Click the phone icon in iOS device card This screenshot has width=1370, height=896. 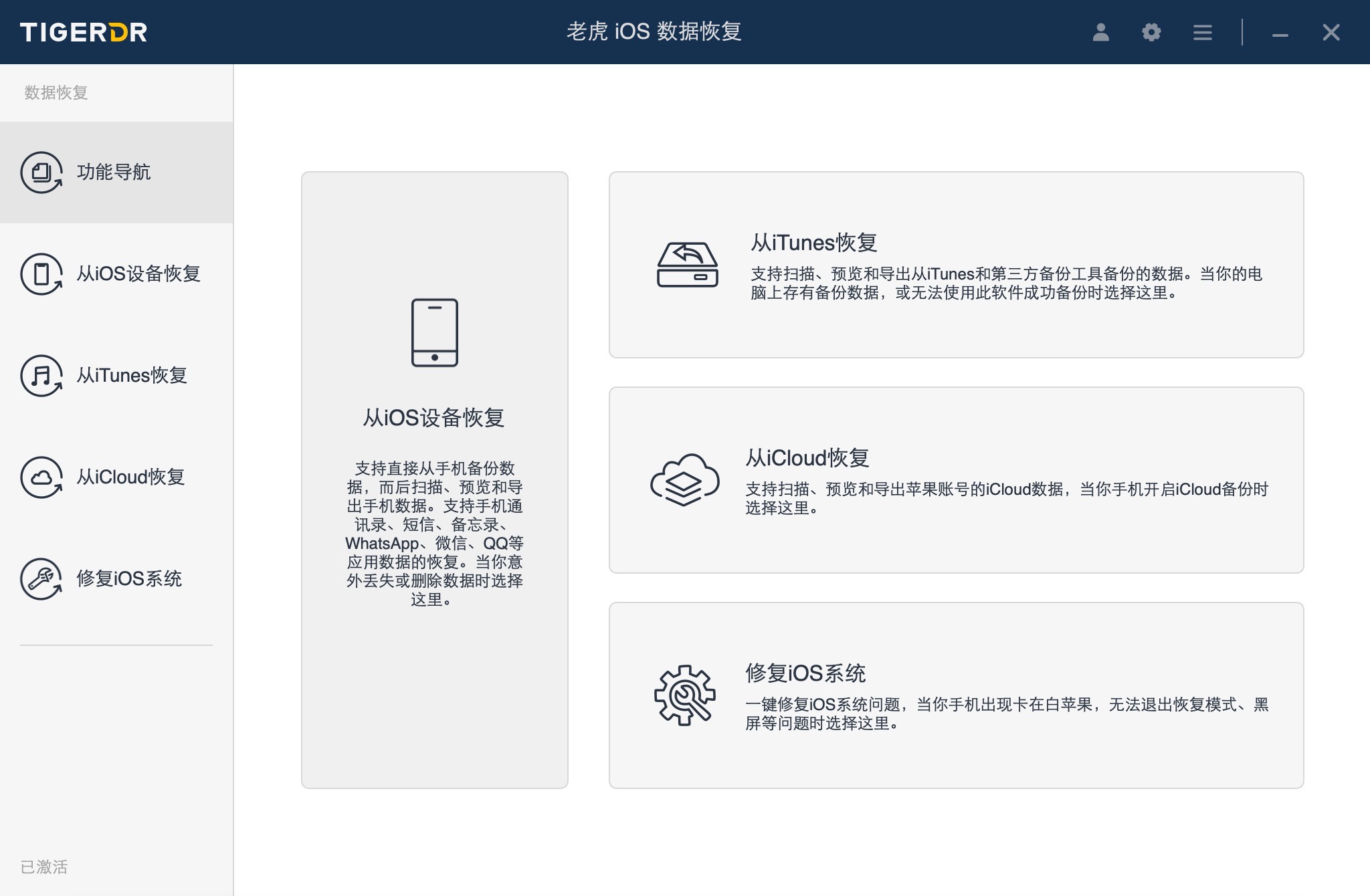coord(434,332)
